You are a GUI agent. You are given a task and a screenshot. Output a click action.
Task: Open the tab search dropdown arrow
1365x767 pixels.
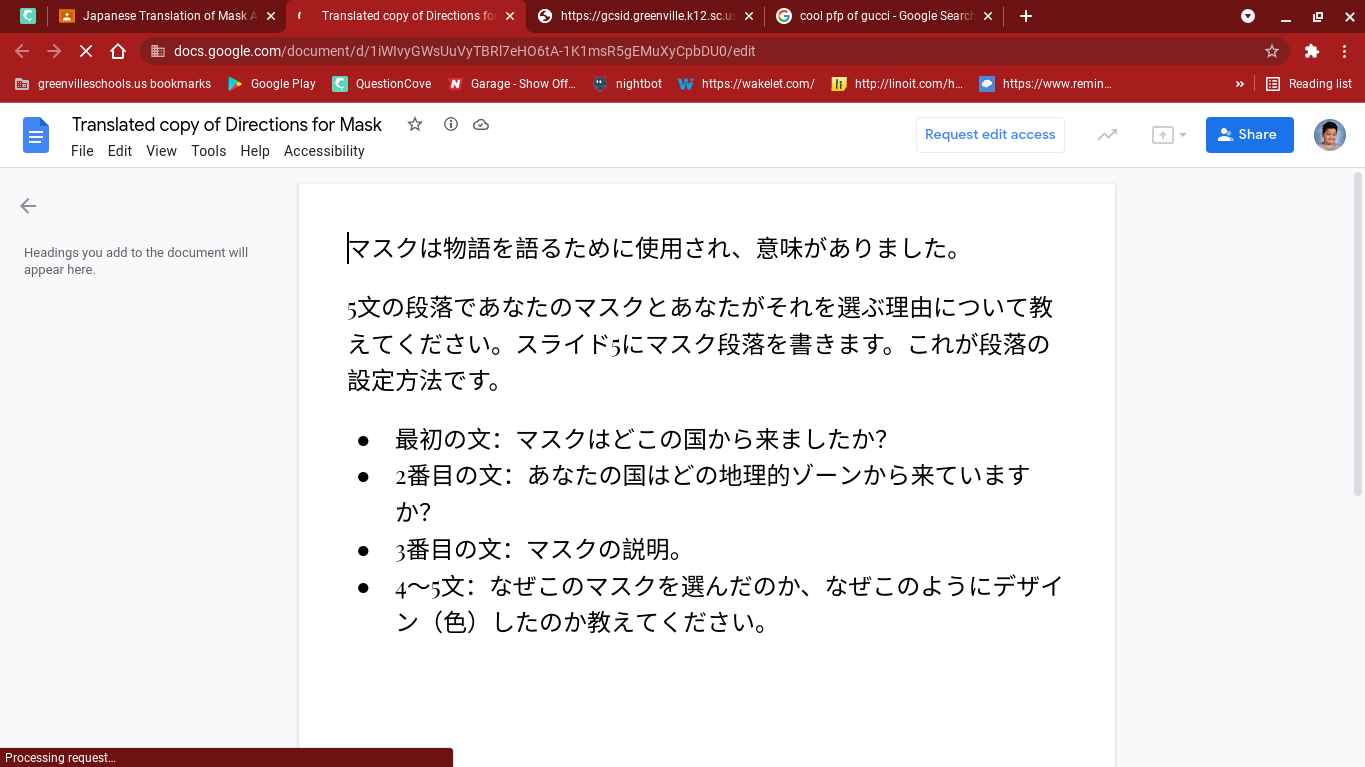[x=1248, y=16]
